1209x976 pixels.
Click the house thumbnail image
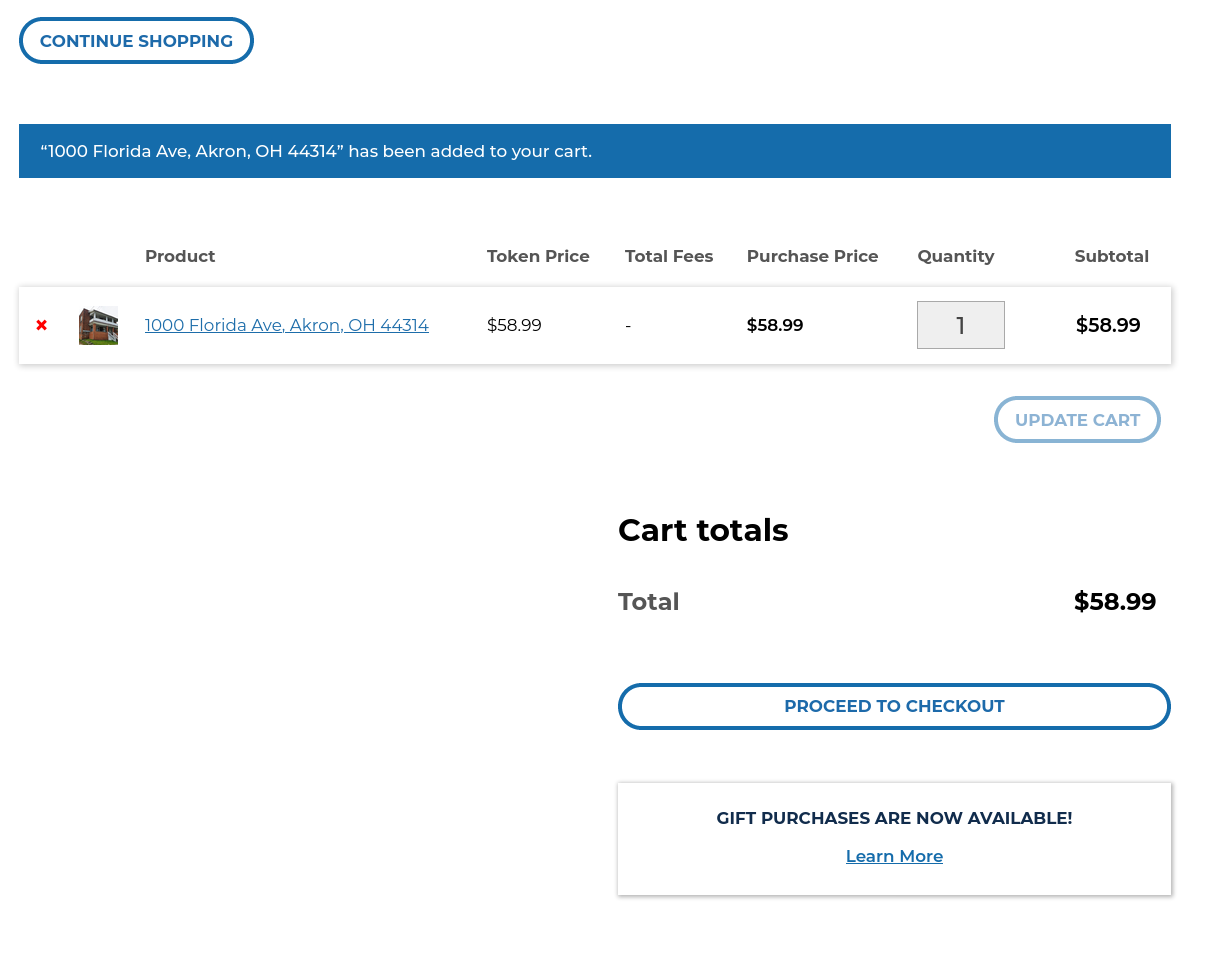(98, 325)
